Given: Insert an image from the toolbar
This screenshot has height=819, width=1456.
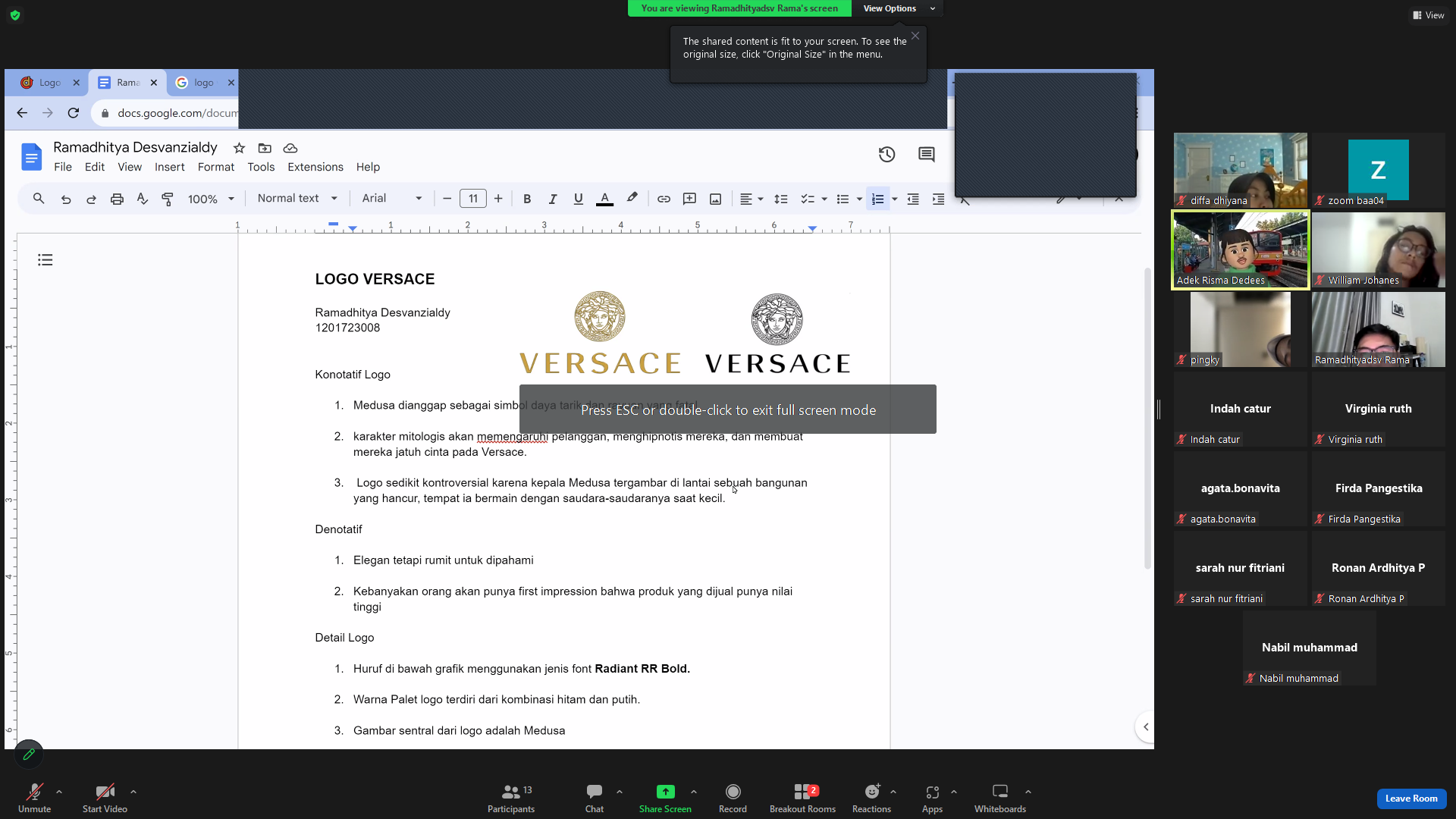Looking at the screenshot, I should tap(715, 199).
